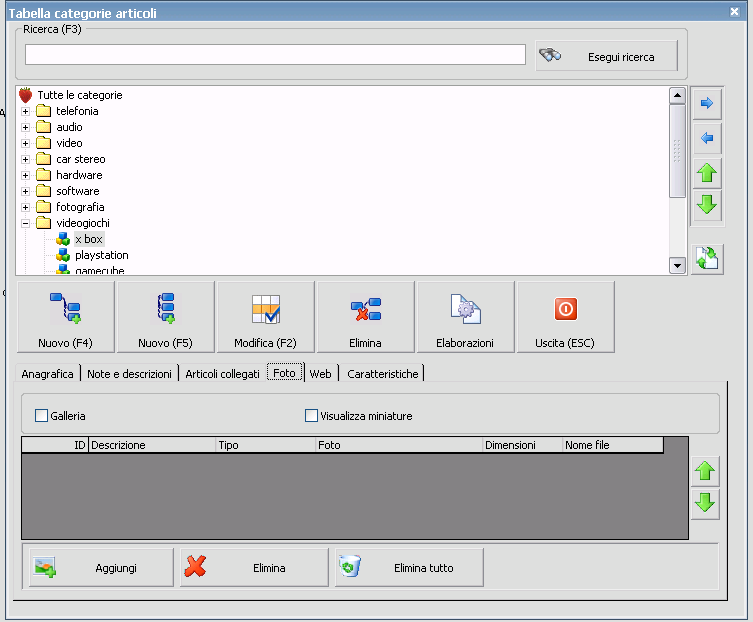Close the Tabella categorie articoli window
Image resolution: width=753 pixels, height=622 pixels.
coord(734,12)
